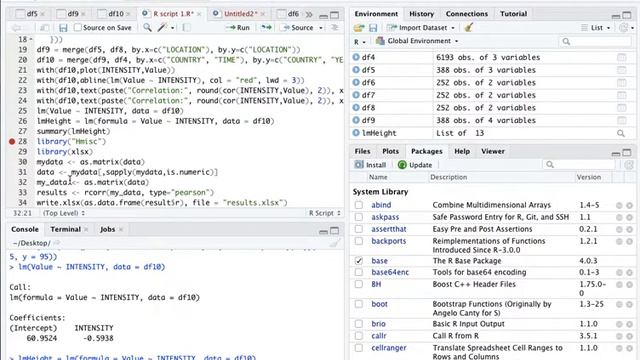Screen dimensions: 640x360
Task: Switch to the Plots tab
Action: pyautogui.click(x=390, y=151)
